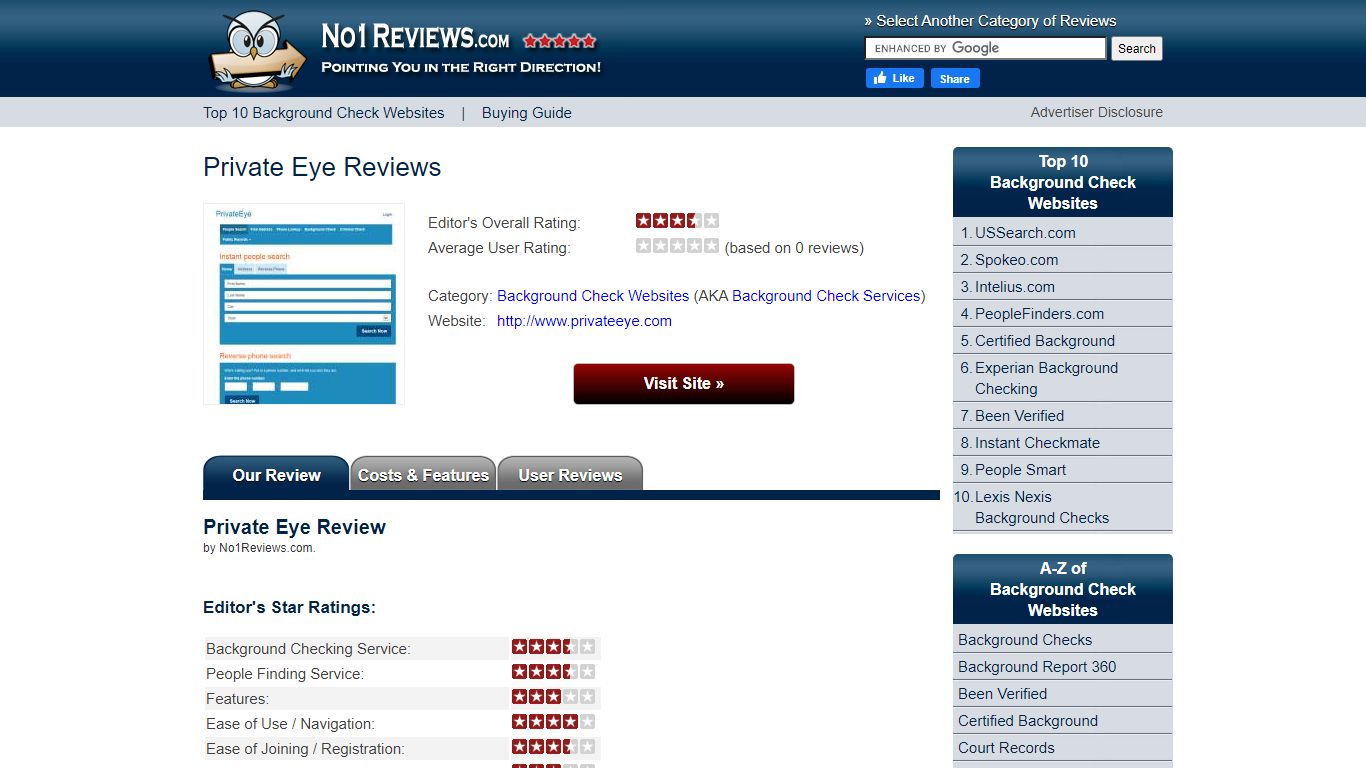Image resolution: width=1366 pixels, height=768 pixels.
Task: Open PeopleFinders.com in the Top 10 list
Action: click(x=1040, y=314)
